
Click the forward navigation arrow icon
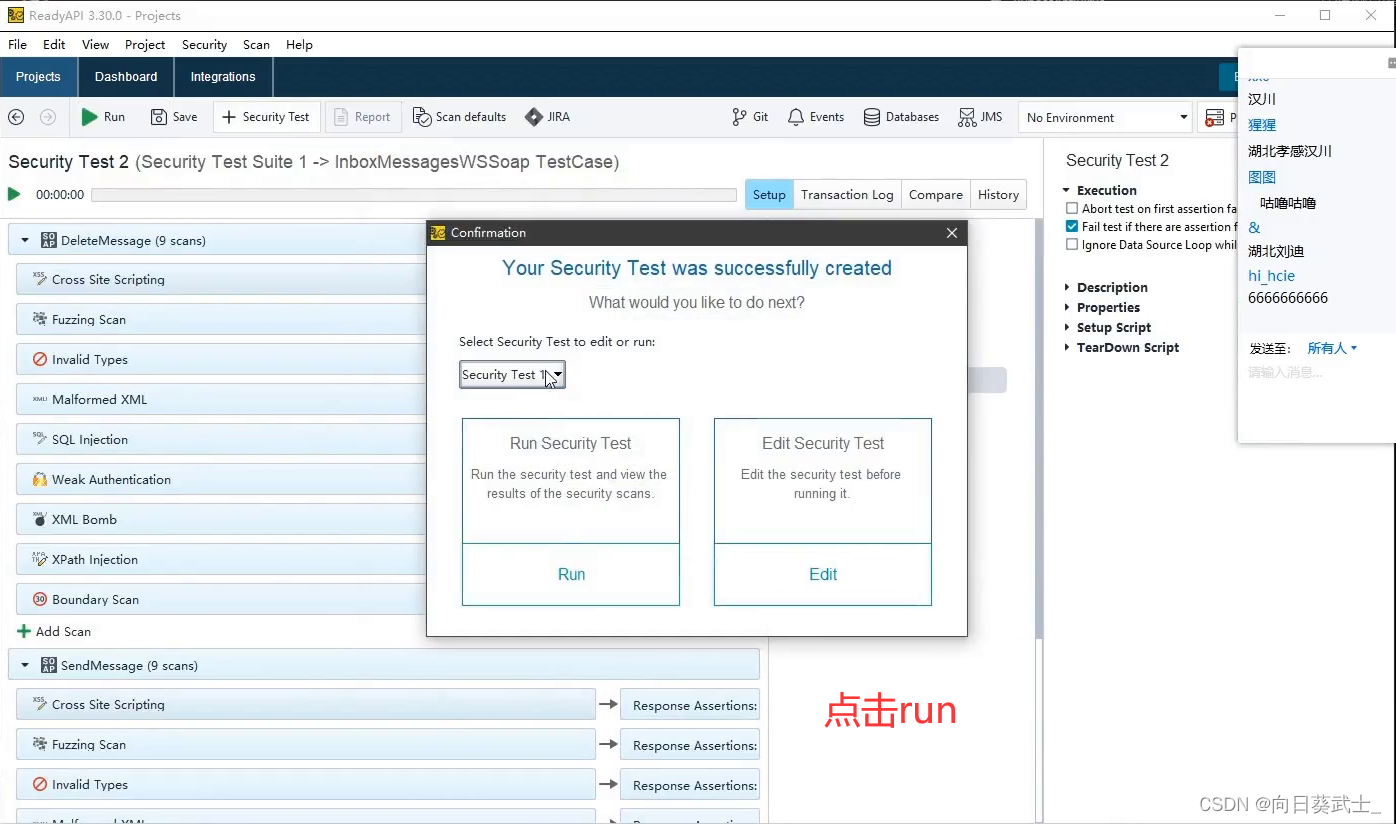[x=48, y=117]
